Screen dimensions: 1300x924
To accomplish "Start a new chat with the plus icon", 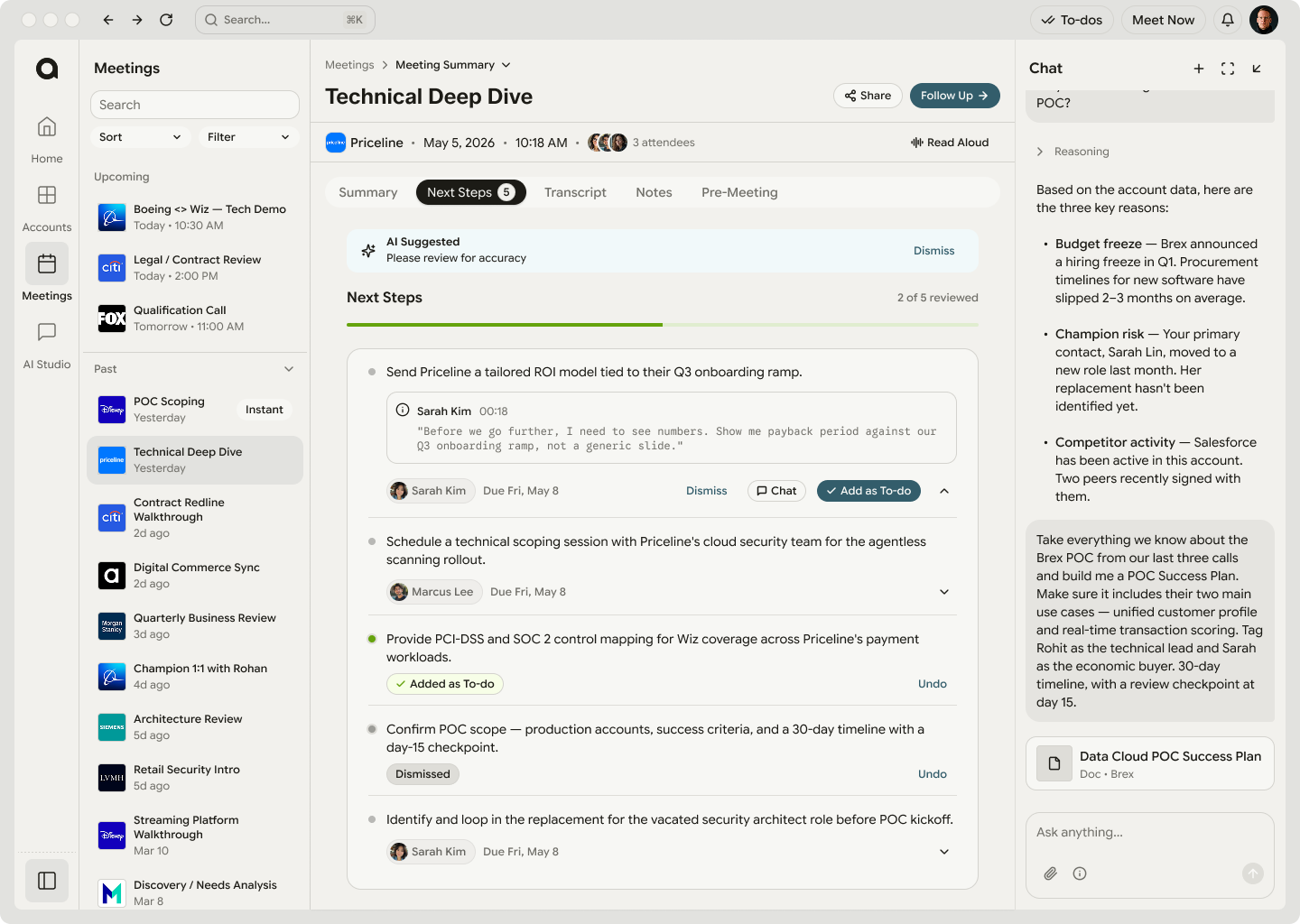I will (1199, 69).
